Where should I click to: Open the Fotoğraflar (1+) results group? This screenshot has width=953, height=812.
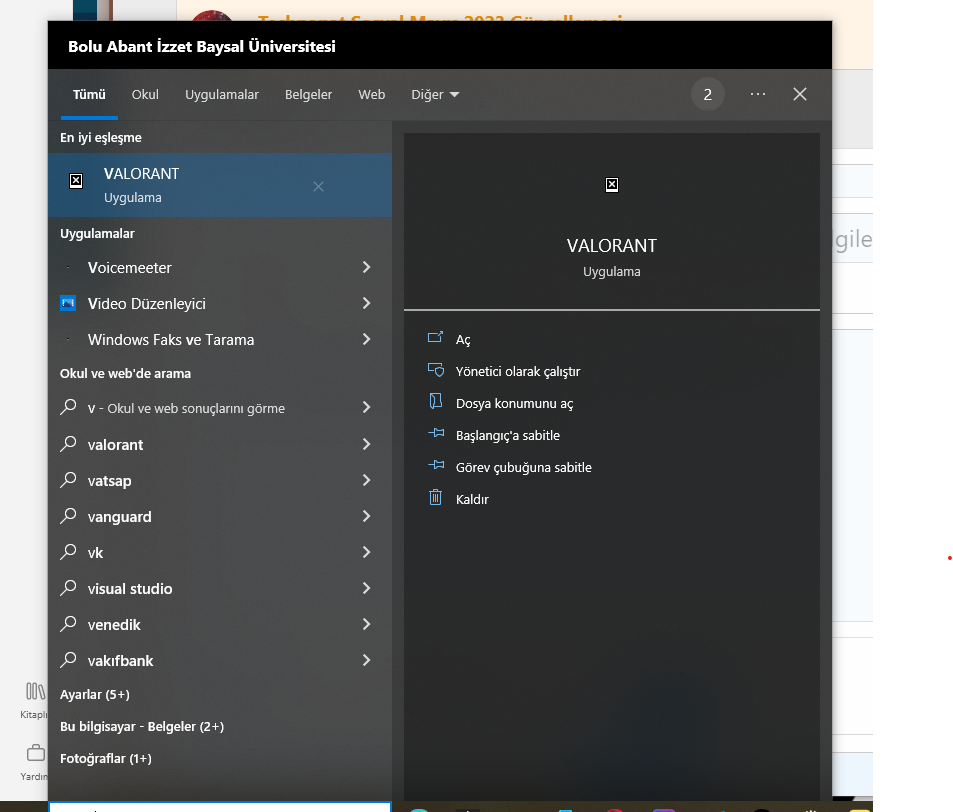point(106,759)
